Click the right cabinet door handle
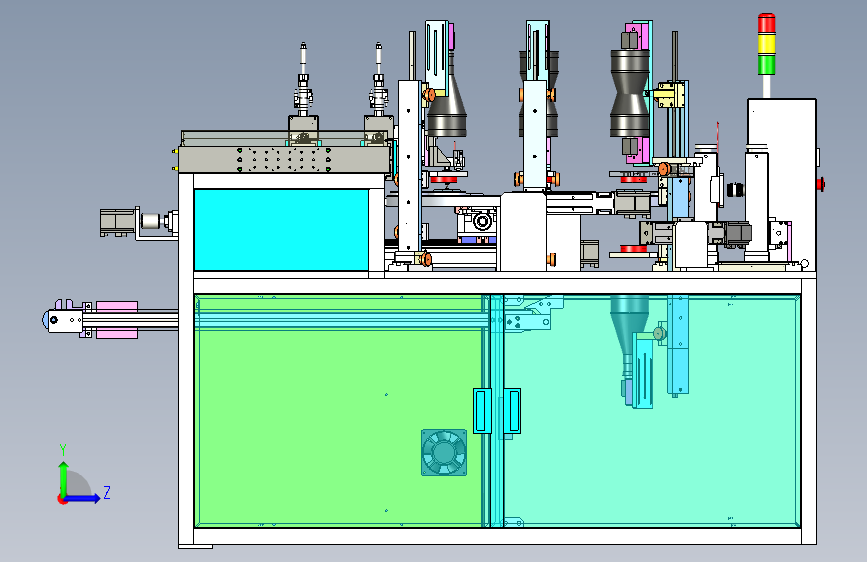 tap(512, 410)
